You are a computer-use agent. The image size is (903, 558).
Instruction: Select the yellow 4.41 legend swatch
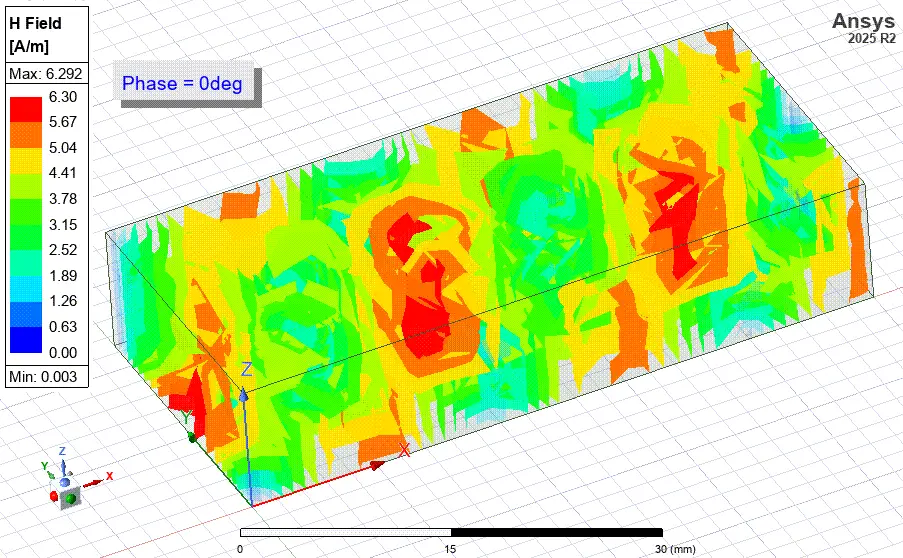click(x=26, y=160)
